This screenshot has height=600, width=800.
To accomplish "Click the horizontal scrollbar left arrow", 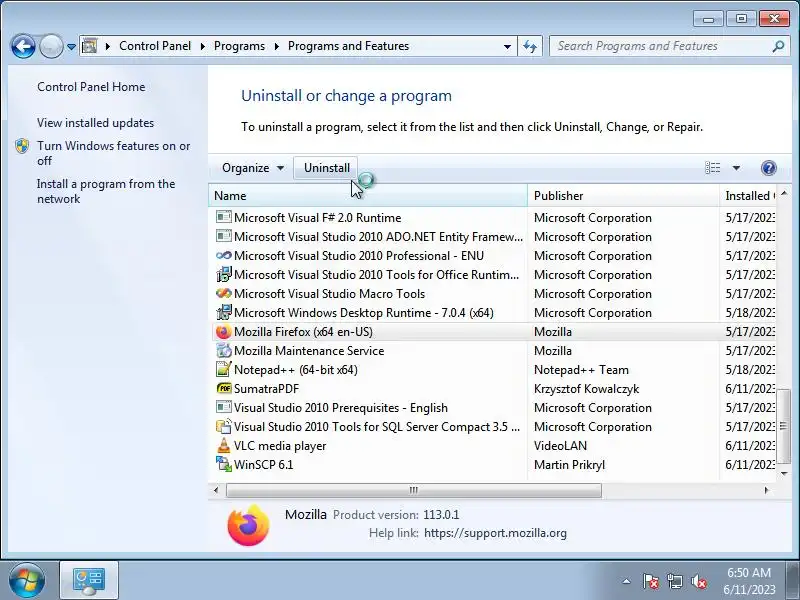I will click(x=216, y=490).
